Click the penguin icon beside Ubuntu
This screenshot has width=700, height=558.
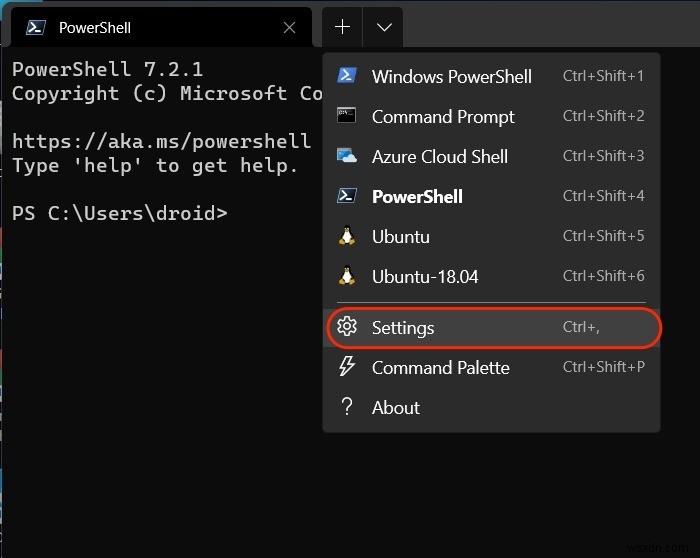click(x=347, y=237)
